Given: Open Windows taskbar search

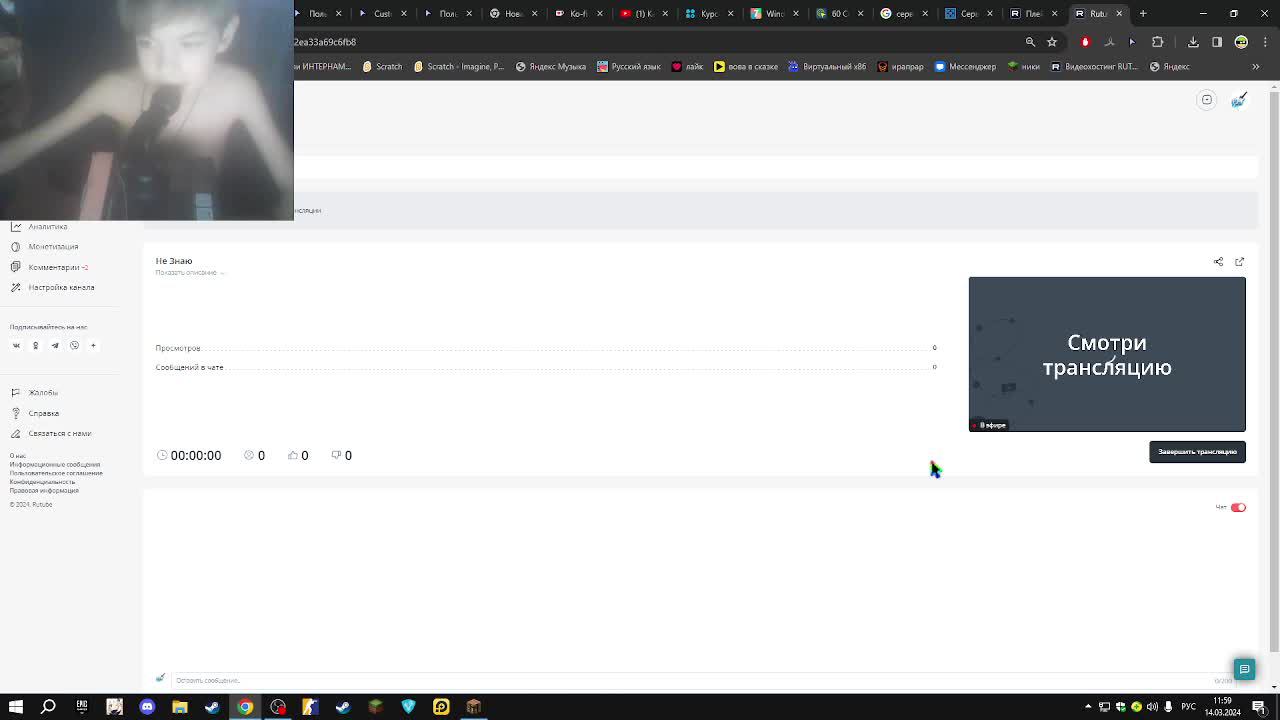Looking at the screenshot, I should pyautogui.click(x=48, y=707).
